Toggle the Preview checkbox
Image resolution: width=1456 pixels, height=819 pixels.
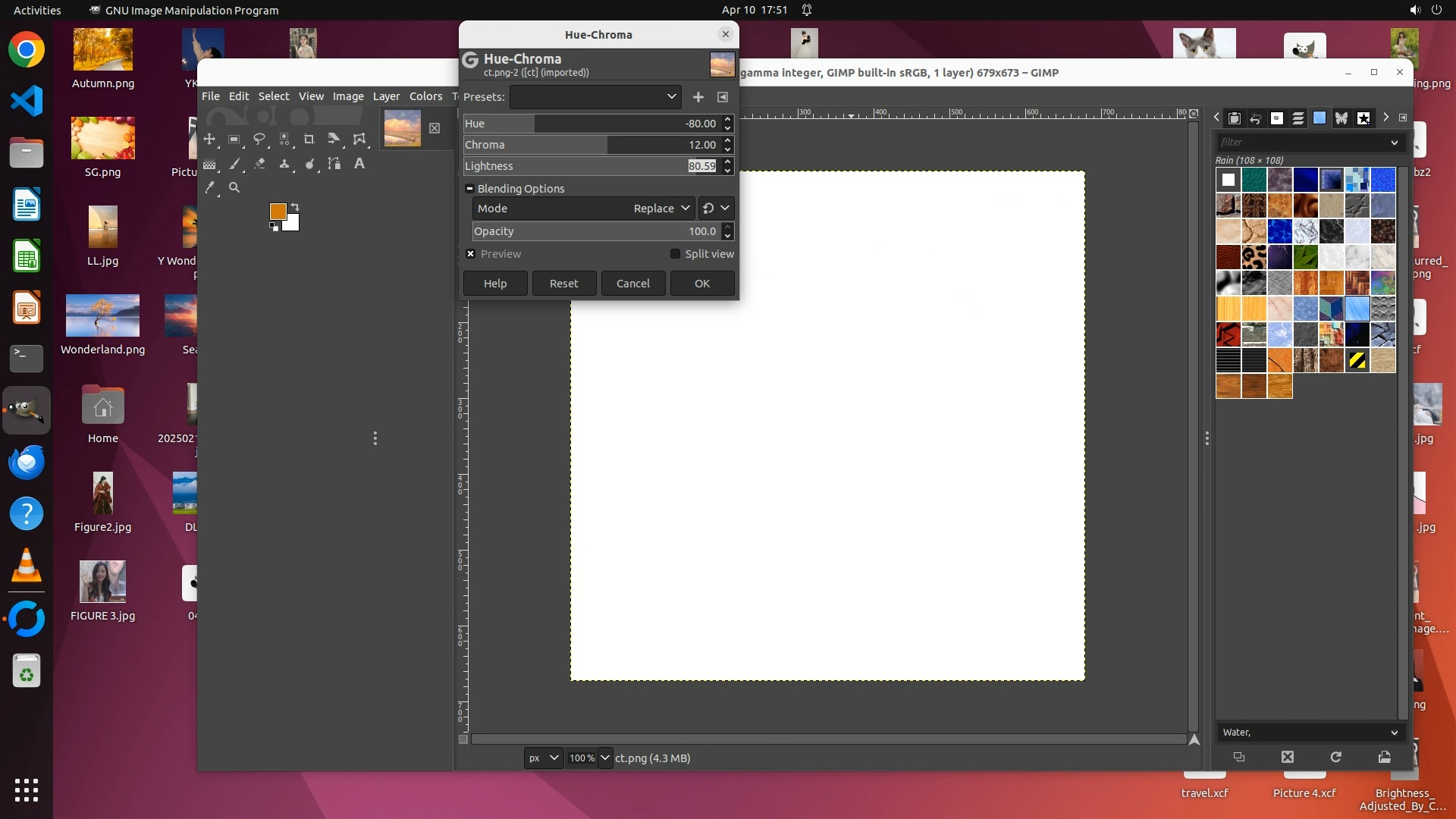(471, 254)
